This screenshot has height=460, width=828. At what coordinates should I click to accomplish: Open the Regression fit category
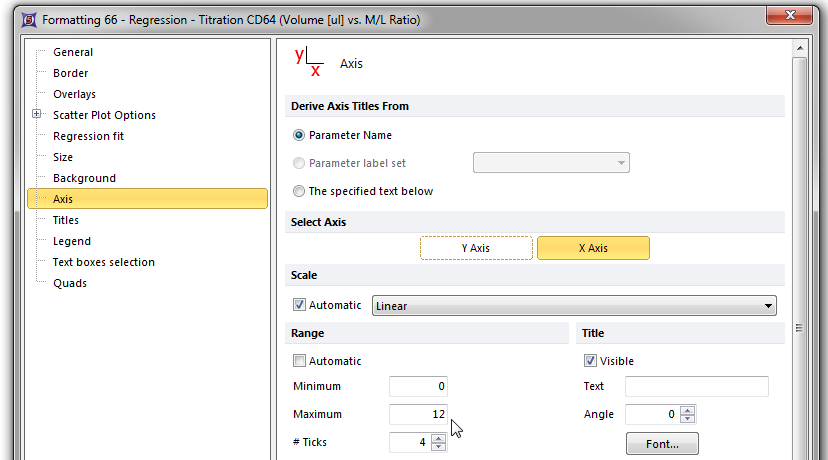tap(88, 136)
